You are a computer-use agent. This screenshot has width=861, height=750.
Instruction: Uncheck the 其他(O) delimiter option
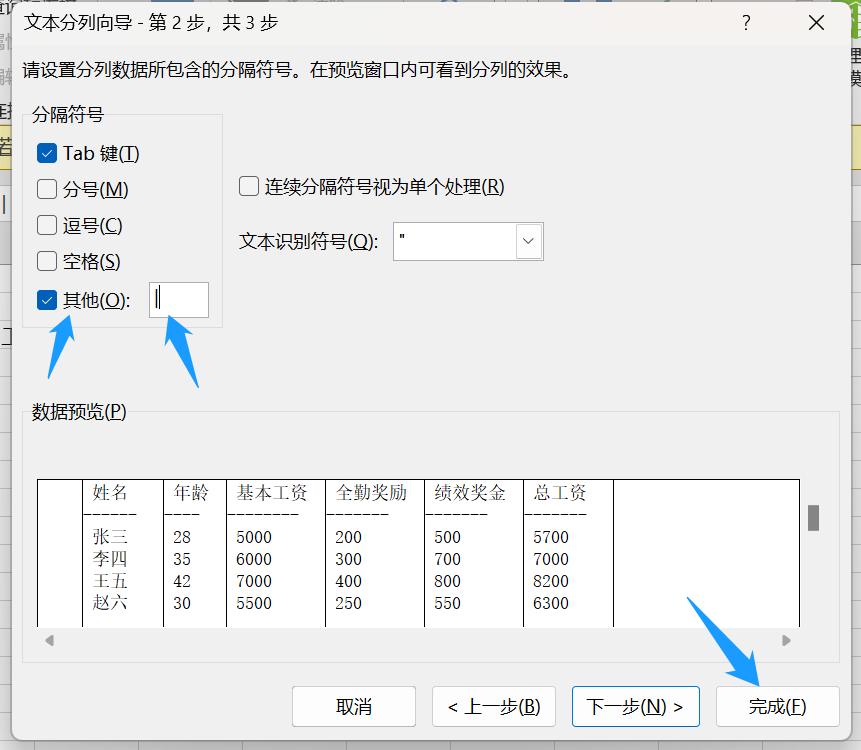pyautogui.click(x=45, y=298)
